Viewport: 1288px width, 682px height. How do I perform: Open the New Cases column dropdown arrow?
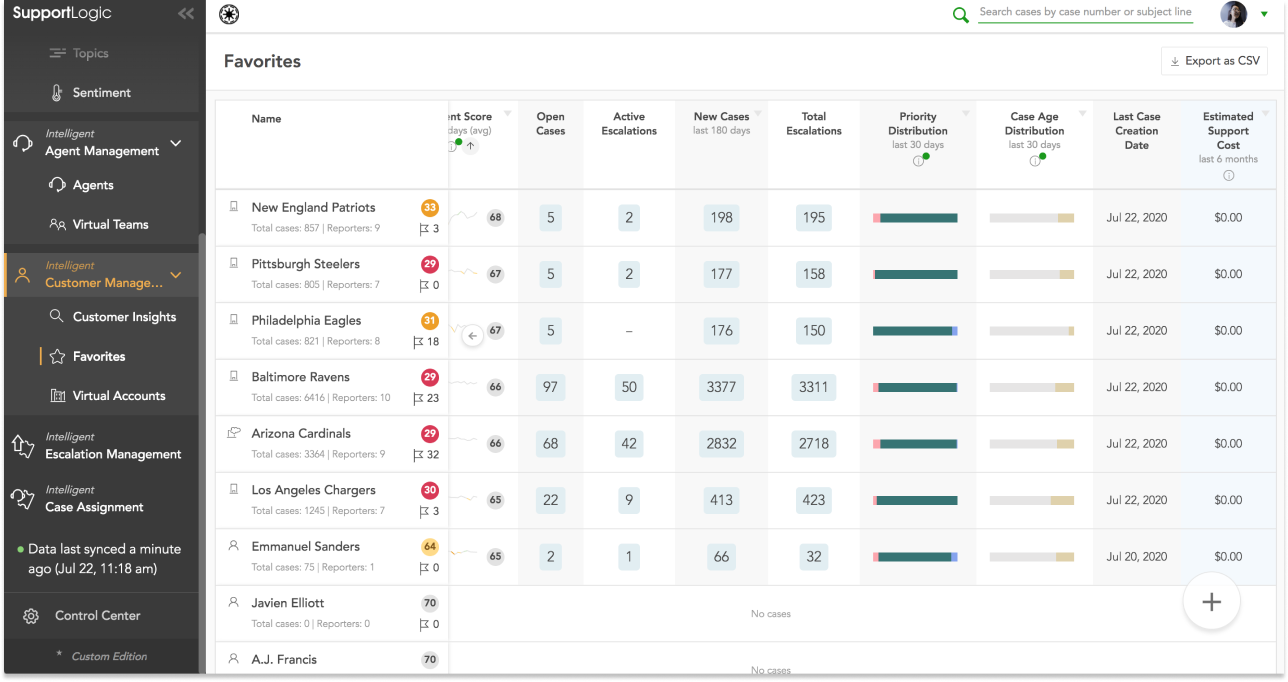coord(759,113)
